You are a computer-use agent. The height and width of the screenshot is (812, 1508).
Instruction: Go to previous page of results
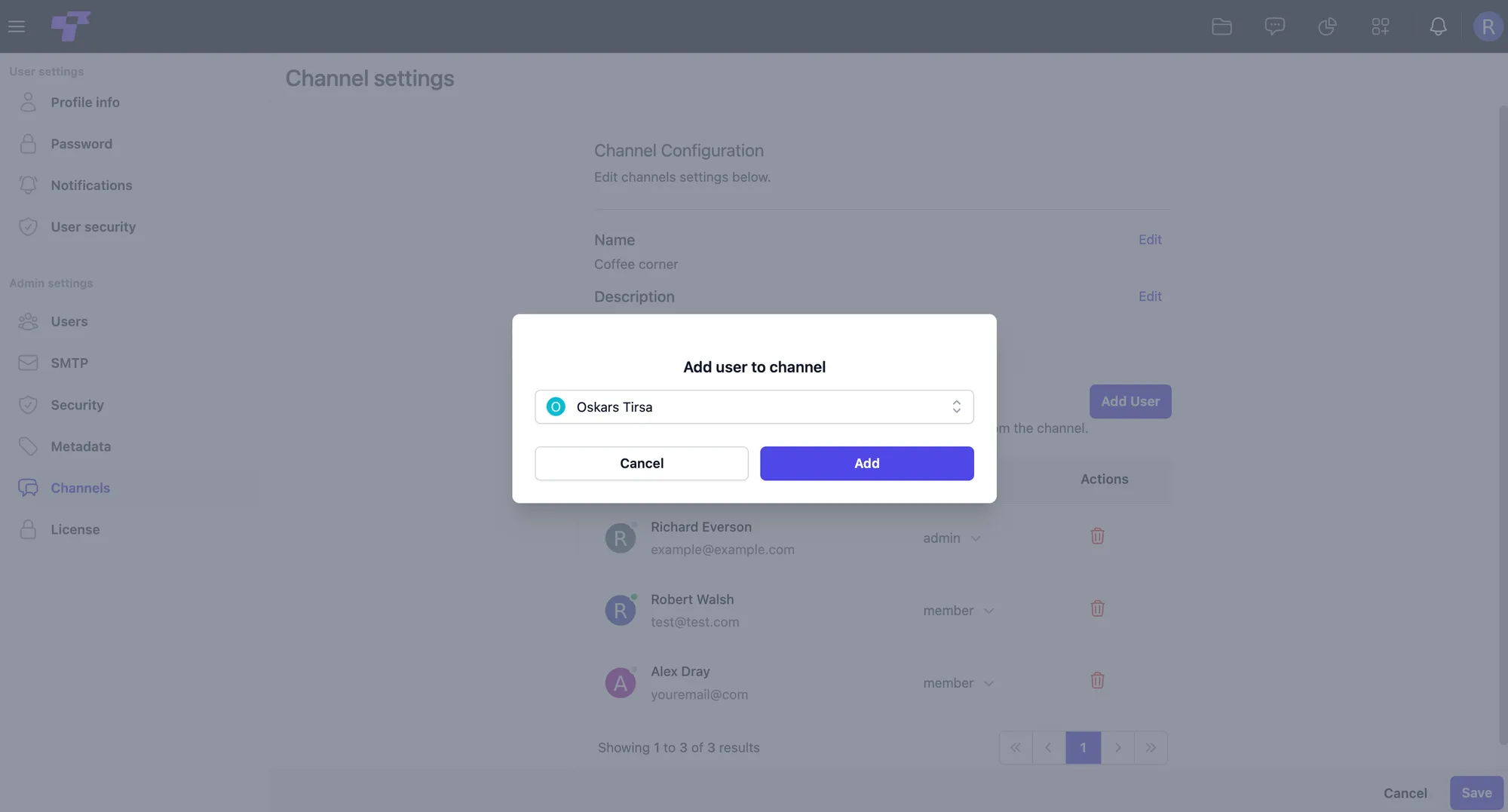[x=1049, y=748]
